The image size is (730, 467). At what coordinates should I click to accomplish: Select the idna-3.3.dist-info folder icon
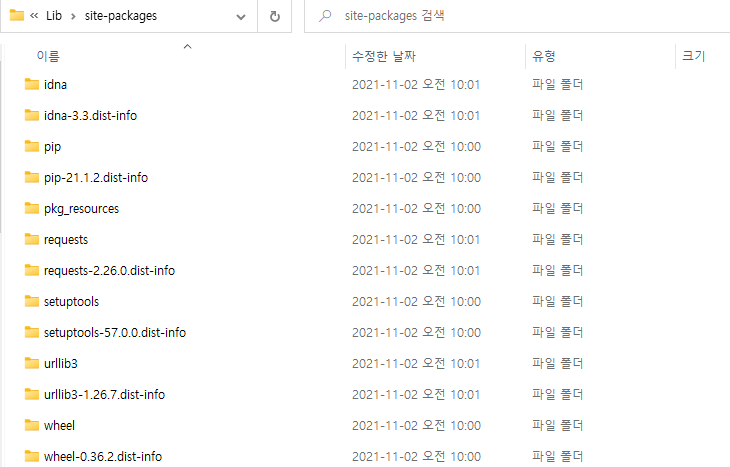click(x=32, y=115)
